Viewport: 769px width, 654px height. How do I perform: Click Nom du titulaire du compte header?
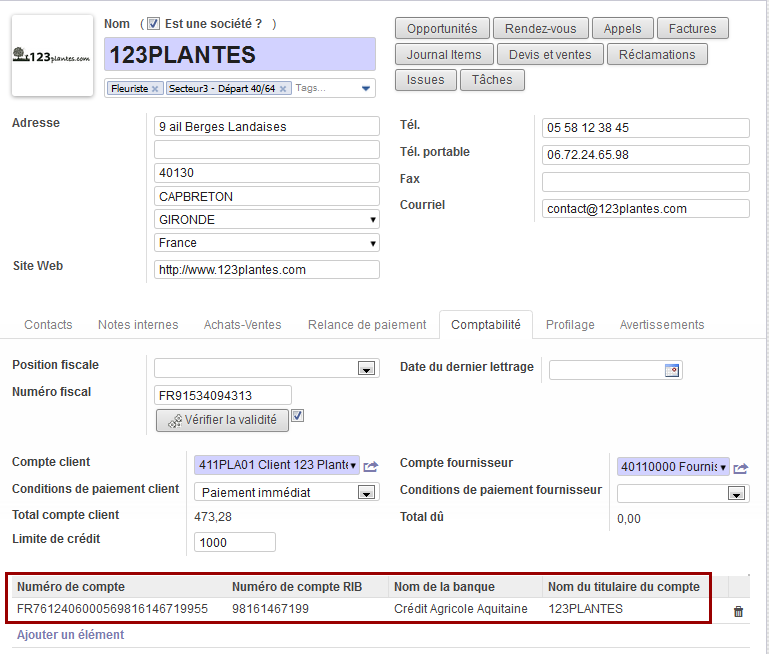click(x=624, y=586)
